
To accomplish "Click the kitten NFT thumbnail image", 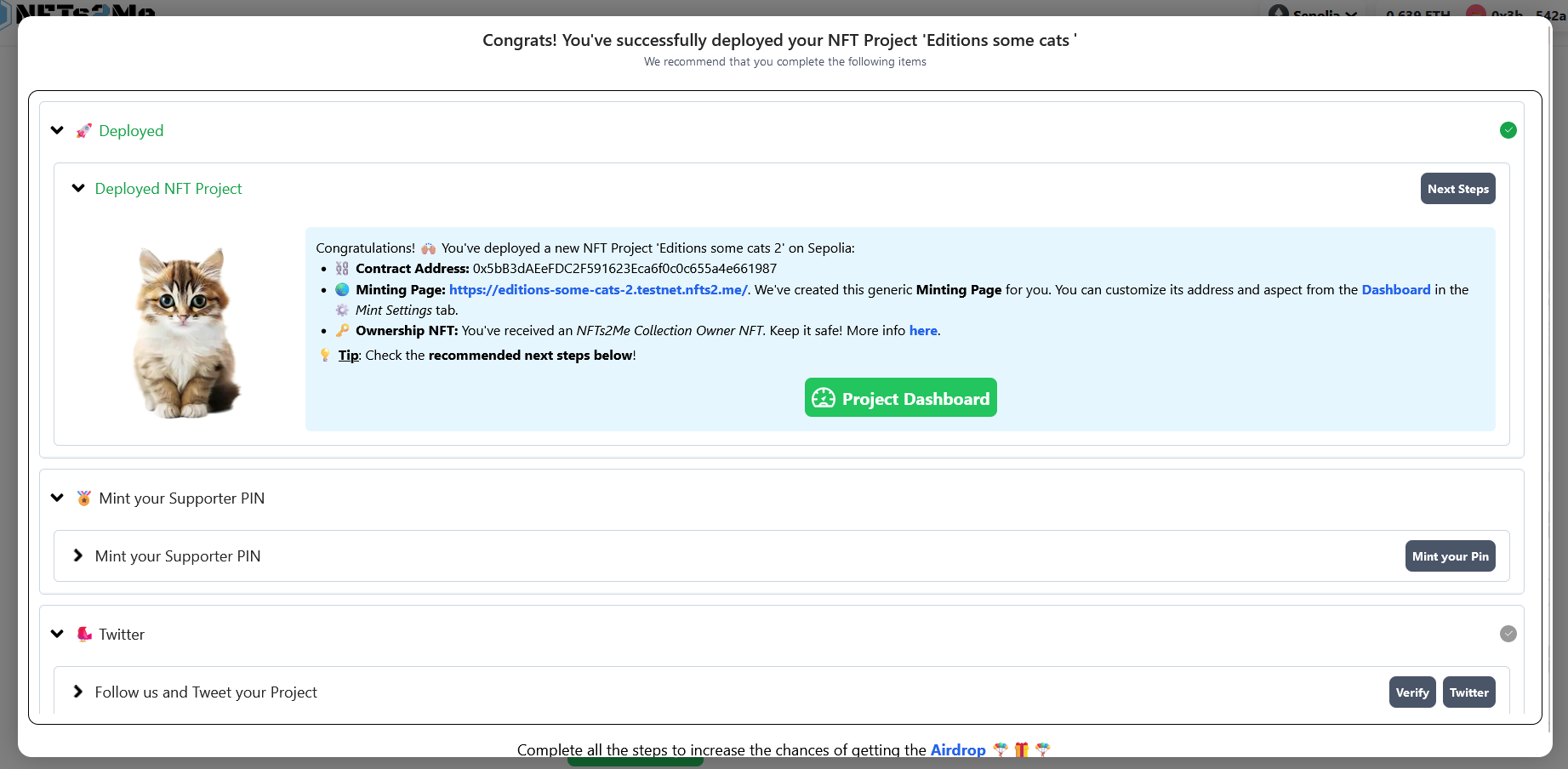I will point(185,333).
